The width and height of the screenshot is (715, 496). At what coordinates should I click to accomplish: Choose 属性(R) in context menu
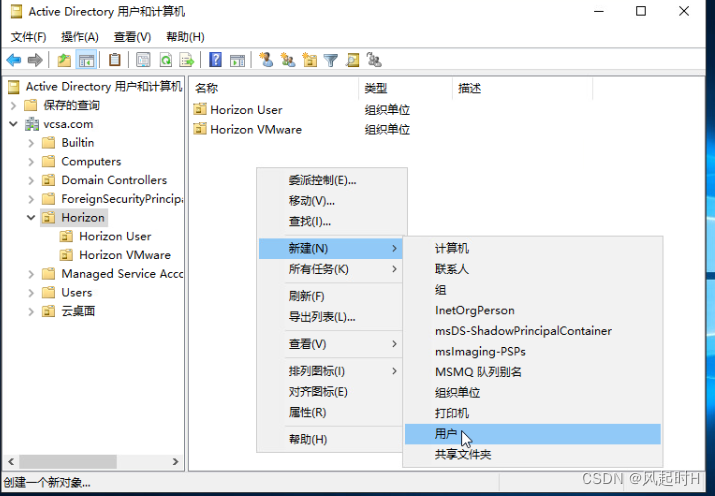(332, 413)
